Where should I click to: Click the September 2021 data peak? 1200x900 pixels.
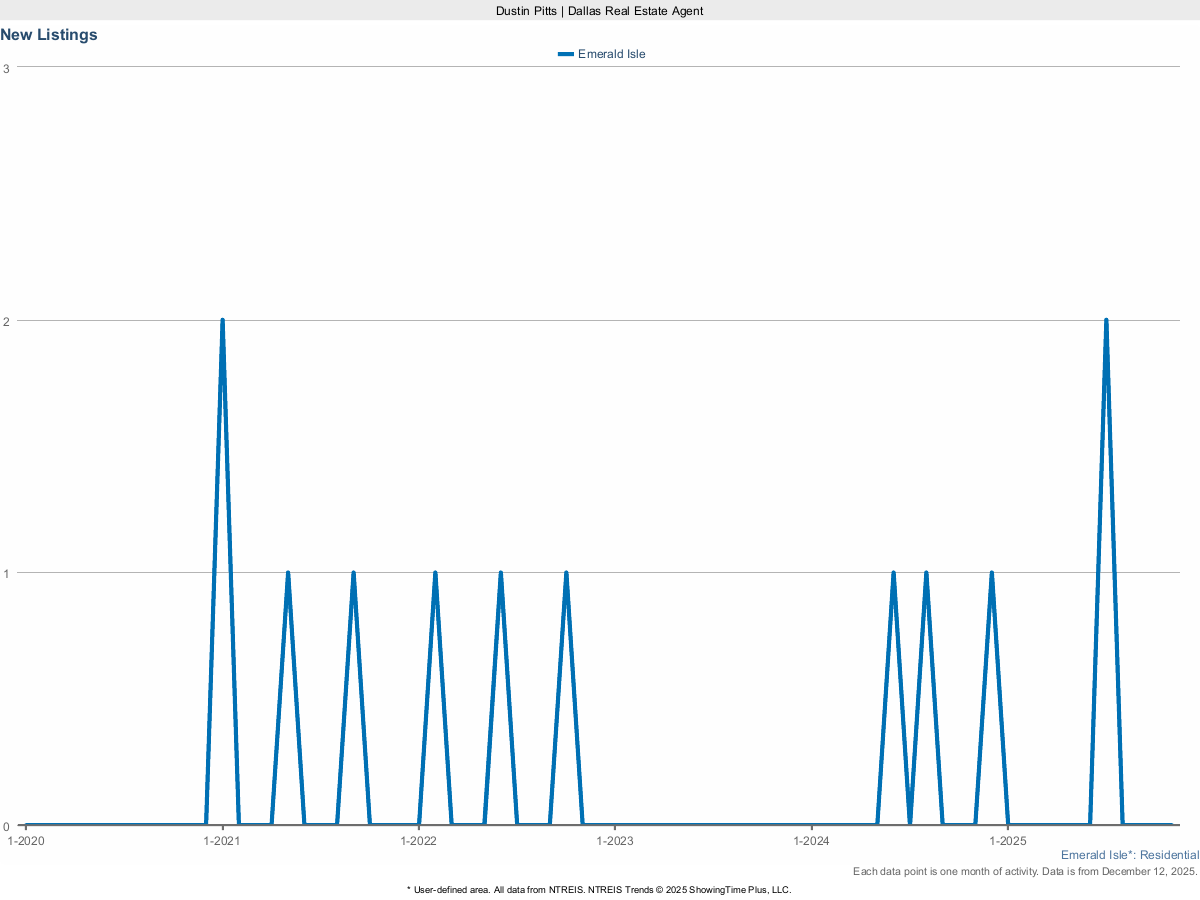coord(353,573)
